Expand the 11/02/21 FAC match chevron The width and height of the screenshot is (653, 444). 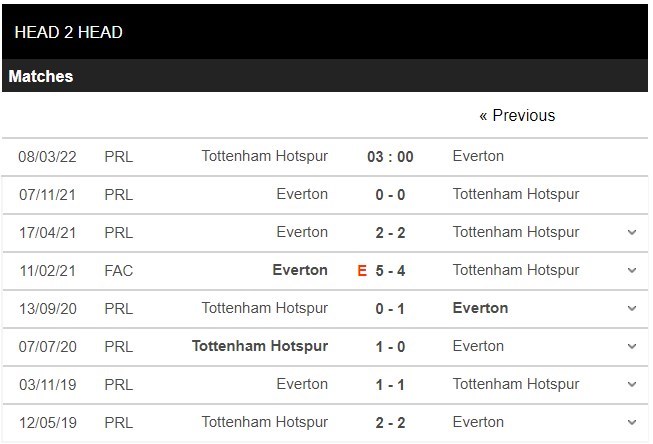631,270
